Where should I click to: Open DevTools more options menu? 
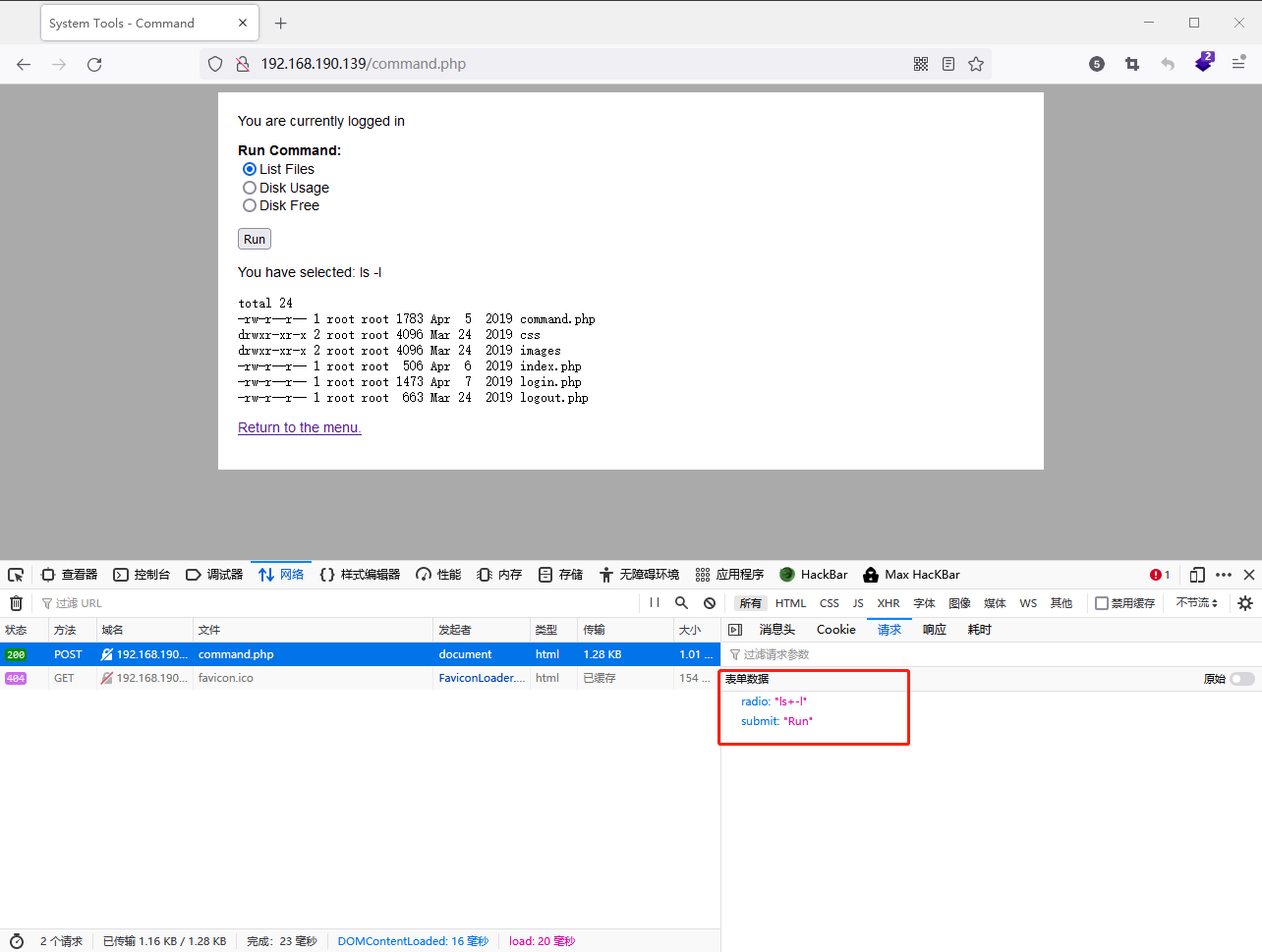point(1224,575)
